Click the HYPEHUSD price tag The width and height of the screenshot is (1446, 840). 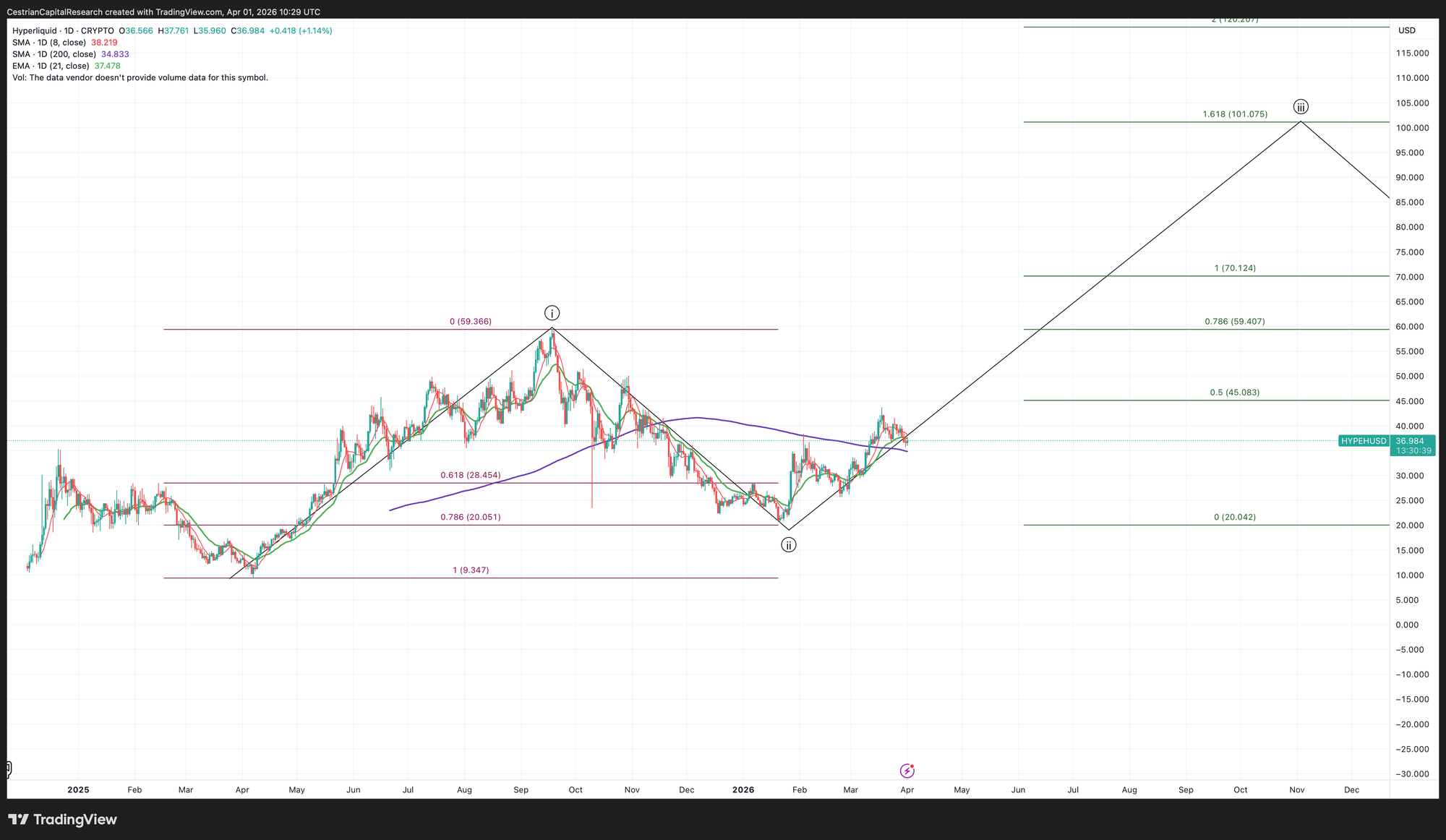[1363, 441]
